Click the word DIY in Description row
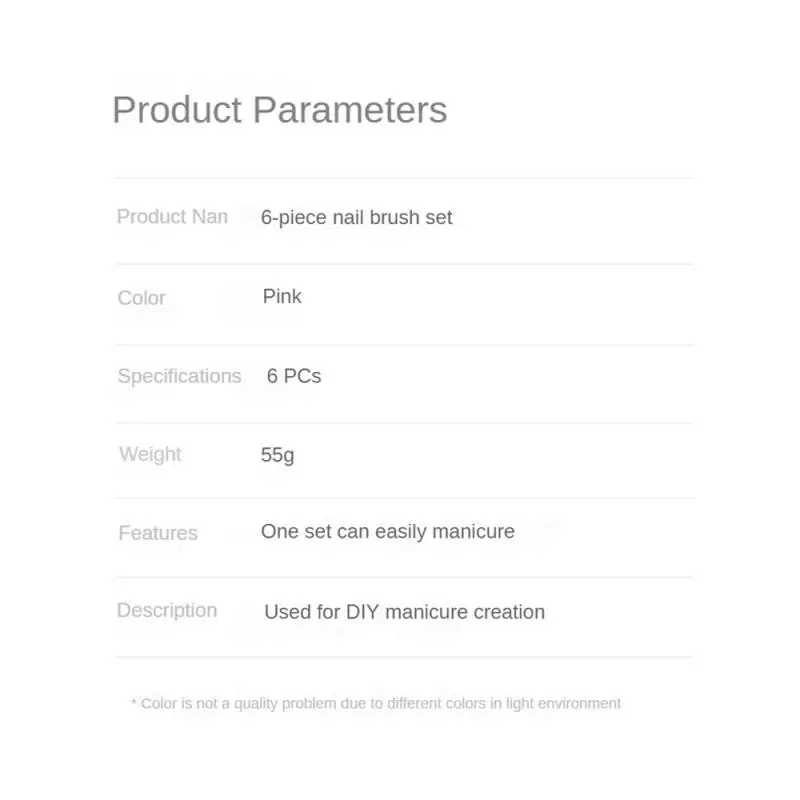Image resolution: width=800 pixels, height=800 pixels. [x=363, y=612]
